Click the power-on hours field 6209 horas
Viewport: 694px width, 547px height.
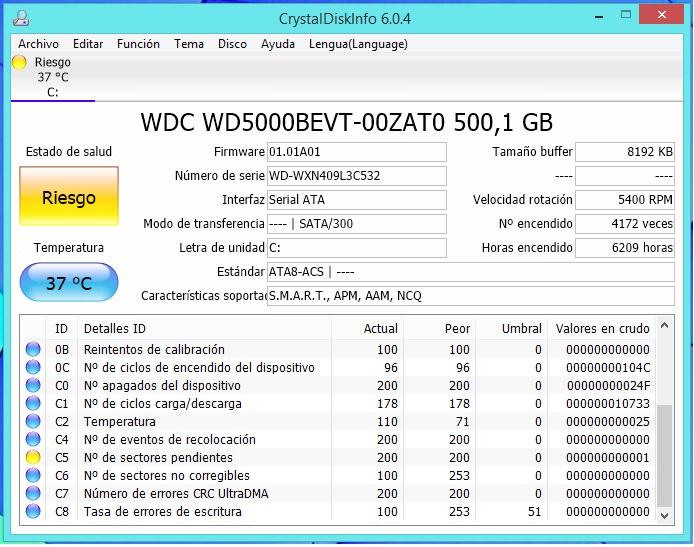click(x=625, y=247)
